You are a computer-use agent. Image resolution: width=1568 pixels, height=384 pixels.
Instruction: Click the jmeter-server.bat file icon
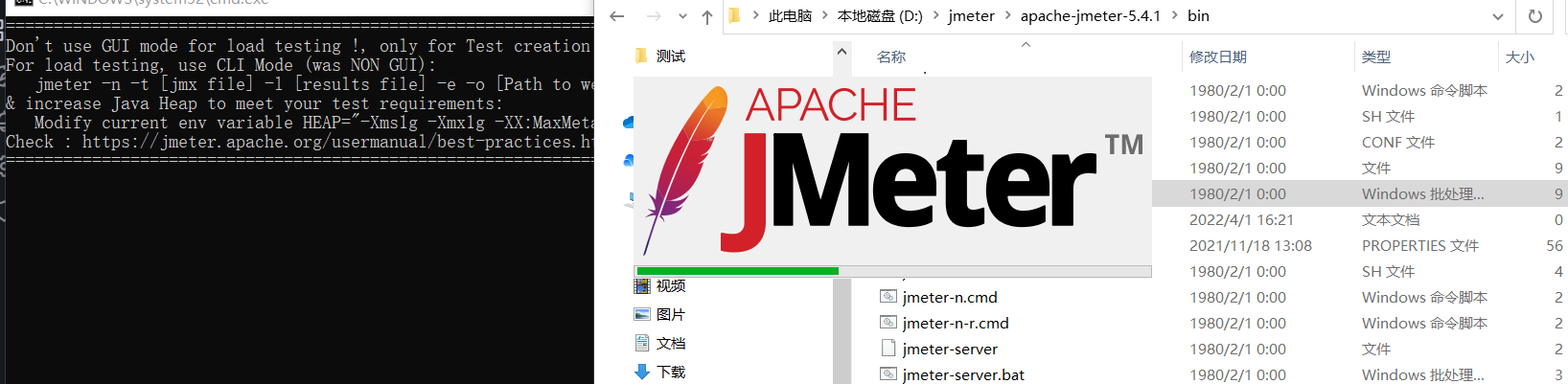tap(888, 374)
